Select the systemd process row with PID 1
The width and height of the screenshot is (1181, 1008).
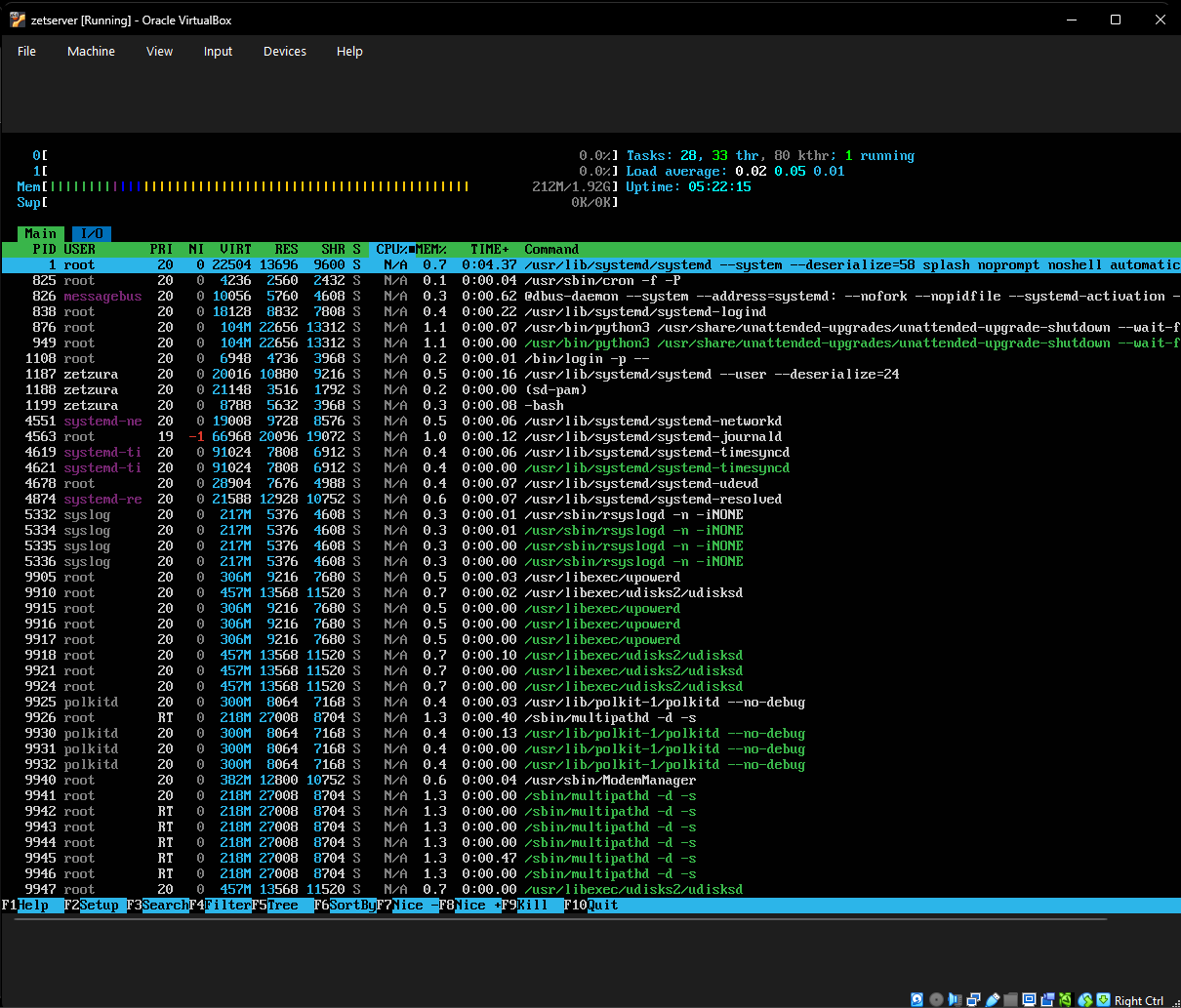click(293, 264)
